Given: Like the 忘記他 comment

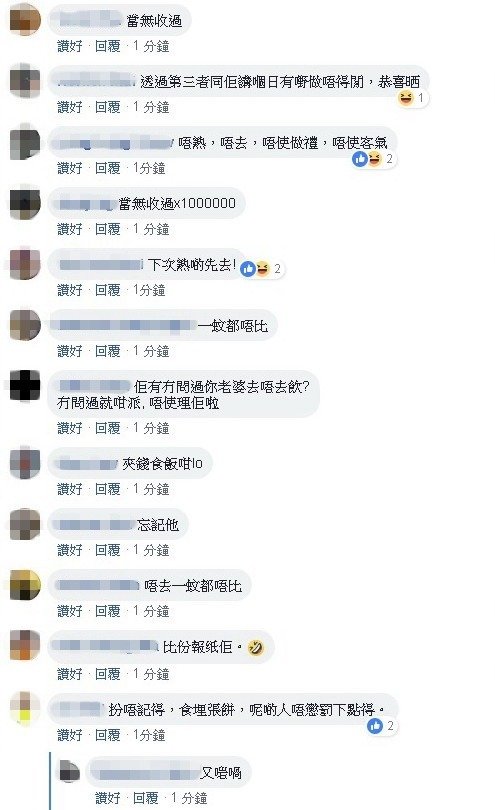Looking at the screenshot, I should pos(70,550).
